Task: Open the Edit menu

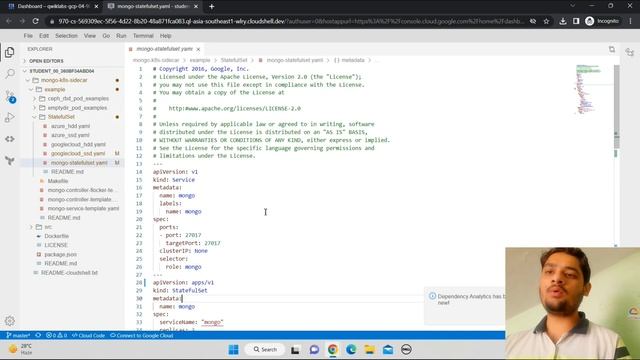Action: [x=44, y=36]
